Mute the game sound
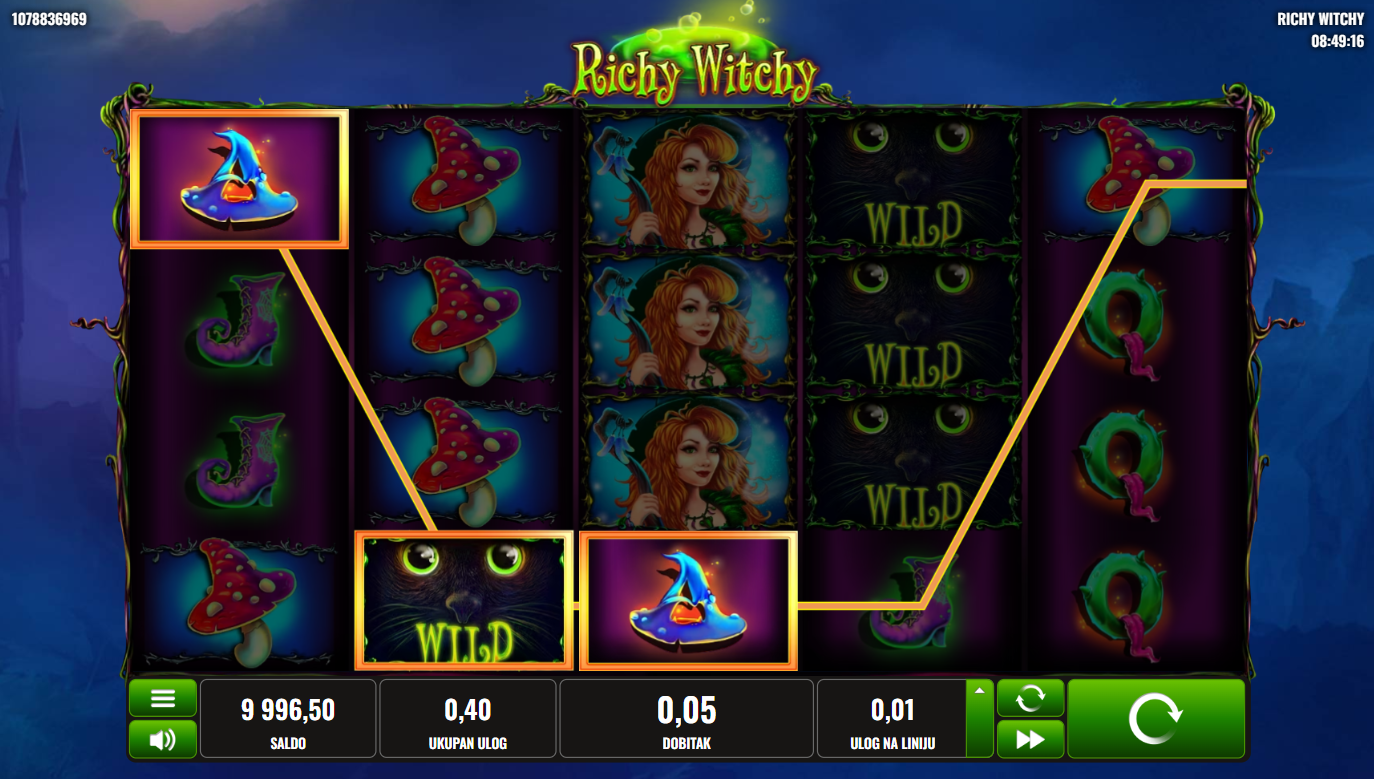Image resolution: width=1374 pixels, height=779 pixels. tap(163, 739)
